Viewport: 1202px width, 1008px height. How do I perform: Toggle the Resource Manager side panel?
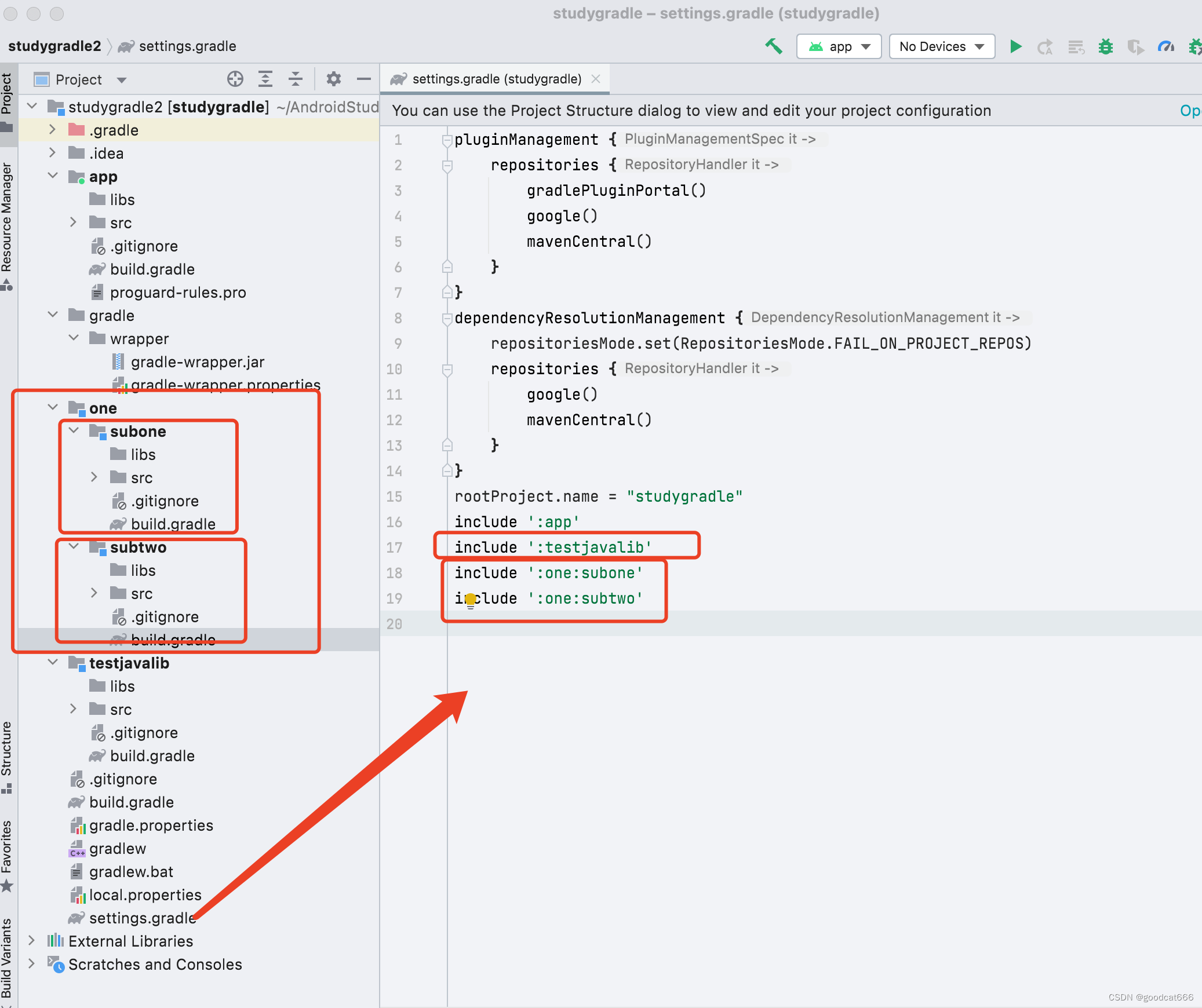coord(7,223)
